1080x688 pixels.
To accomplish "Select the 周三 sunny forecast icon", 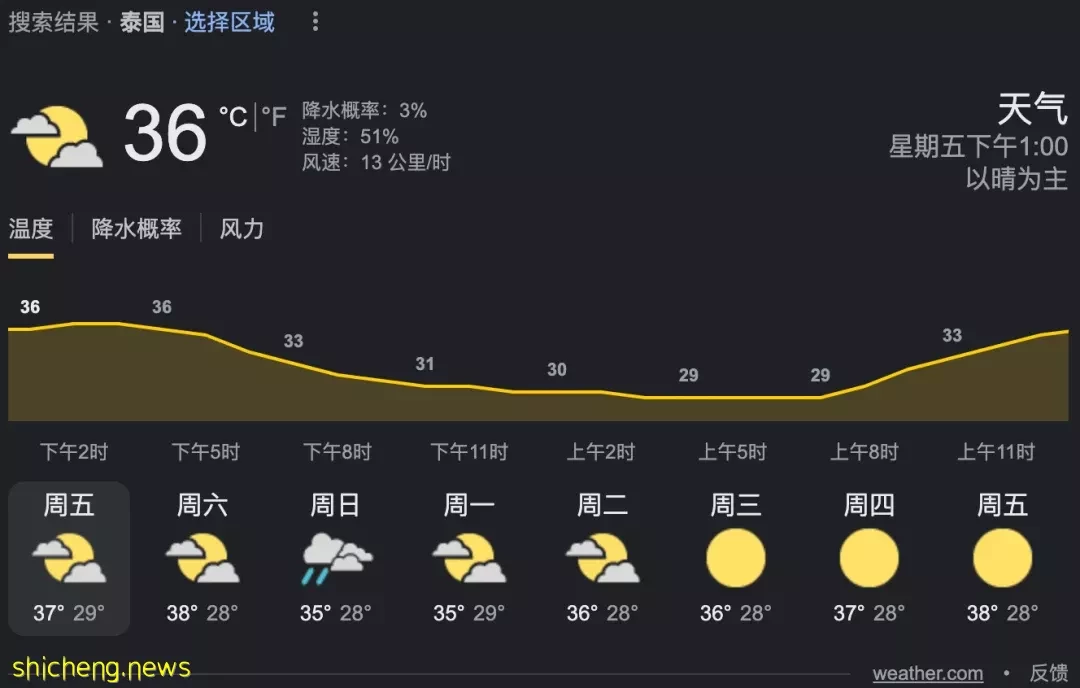I will coord(736,558).
